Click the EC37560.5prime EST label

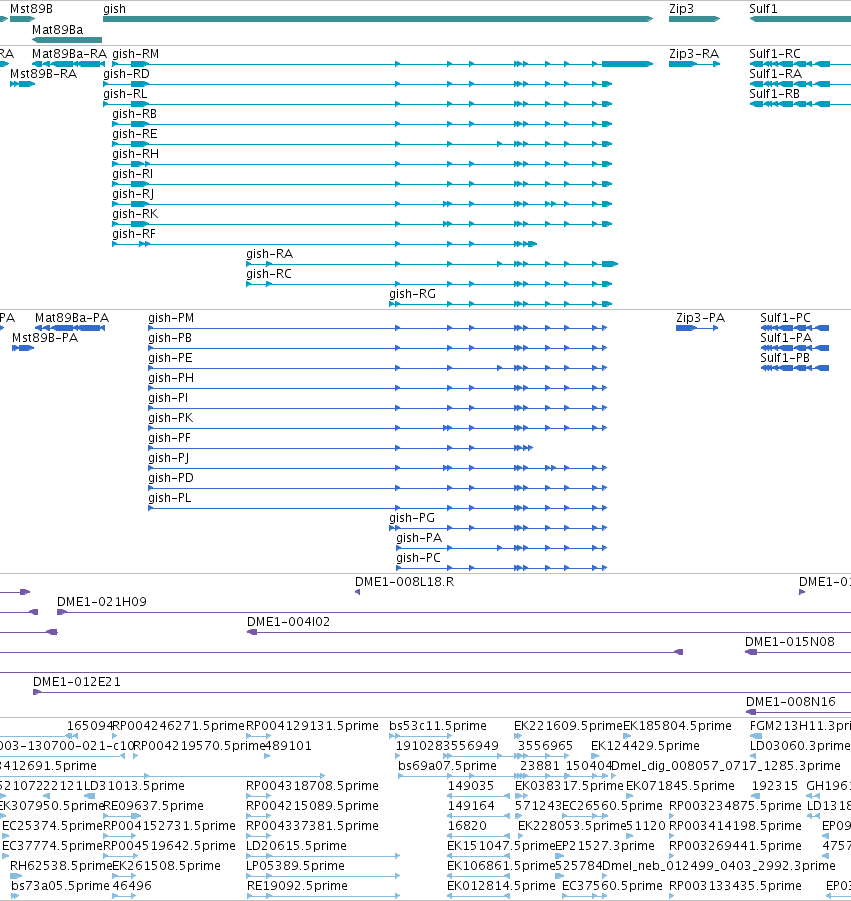613,885
